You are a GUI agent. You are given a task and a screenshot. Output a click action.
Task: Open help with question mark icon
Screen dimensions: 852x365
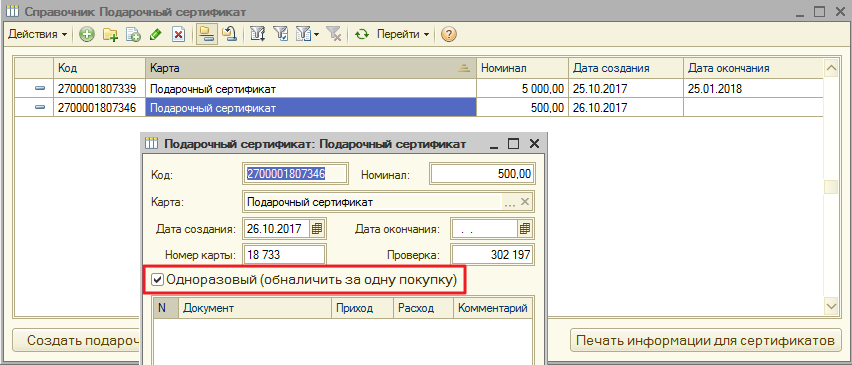(448, 35)
